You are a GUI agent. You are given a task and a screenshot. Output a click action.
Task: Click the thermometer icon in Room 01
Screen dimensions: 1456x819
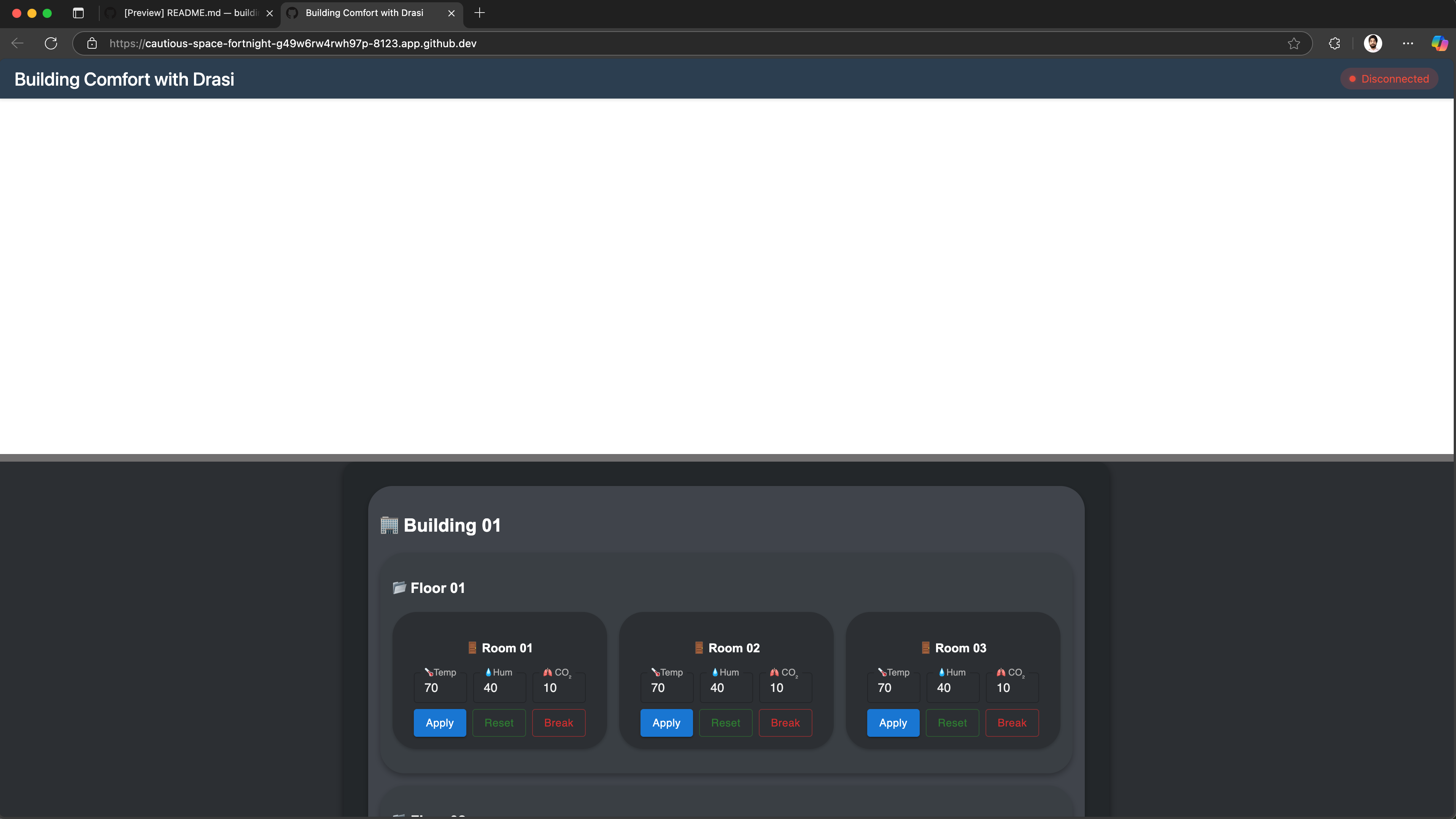pos(428,672)
